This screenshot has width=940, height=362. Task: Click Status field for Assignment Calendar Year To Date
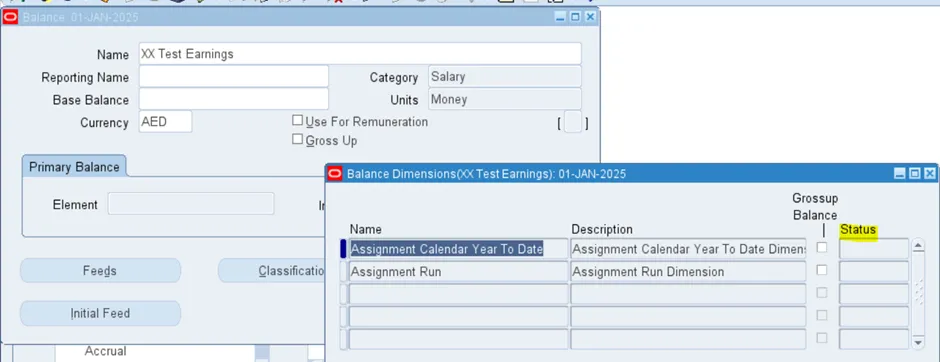[x=873, y=249]
